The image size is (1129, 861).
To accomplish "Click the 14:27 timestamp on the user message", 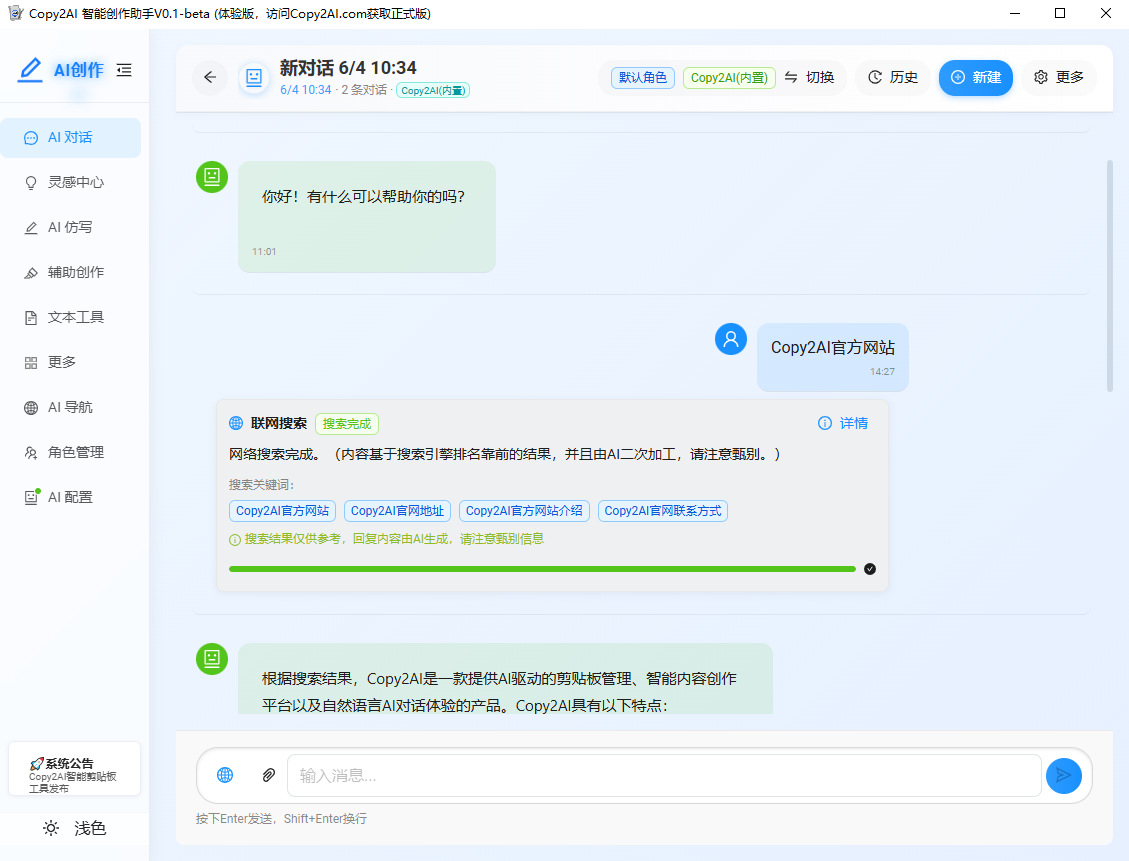I will (882, 372).
